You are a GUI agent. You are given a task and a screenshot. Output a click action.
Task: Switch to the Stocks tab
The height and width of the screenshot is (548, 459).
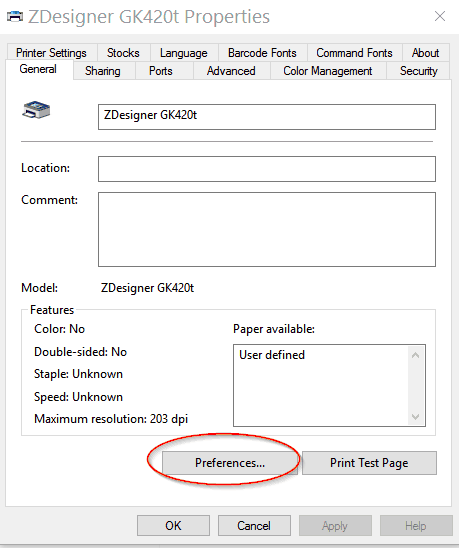coord(123,53)
